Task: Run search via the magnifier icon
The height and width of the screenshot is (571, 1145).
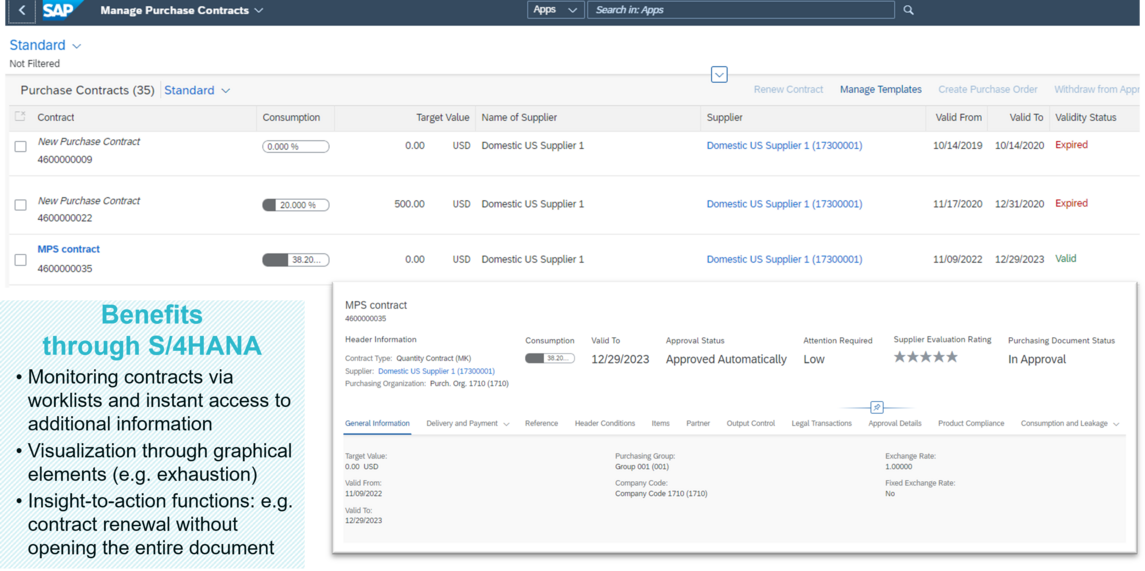Action: coord(908,10)
